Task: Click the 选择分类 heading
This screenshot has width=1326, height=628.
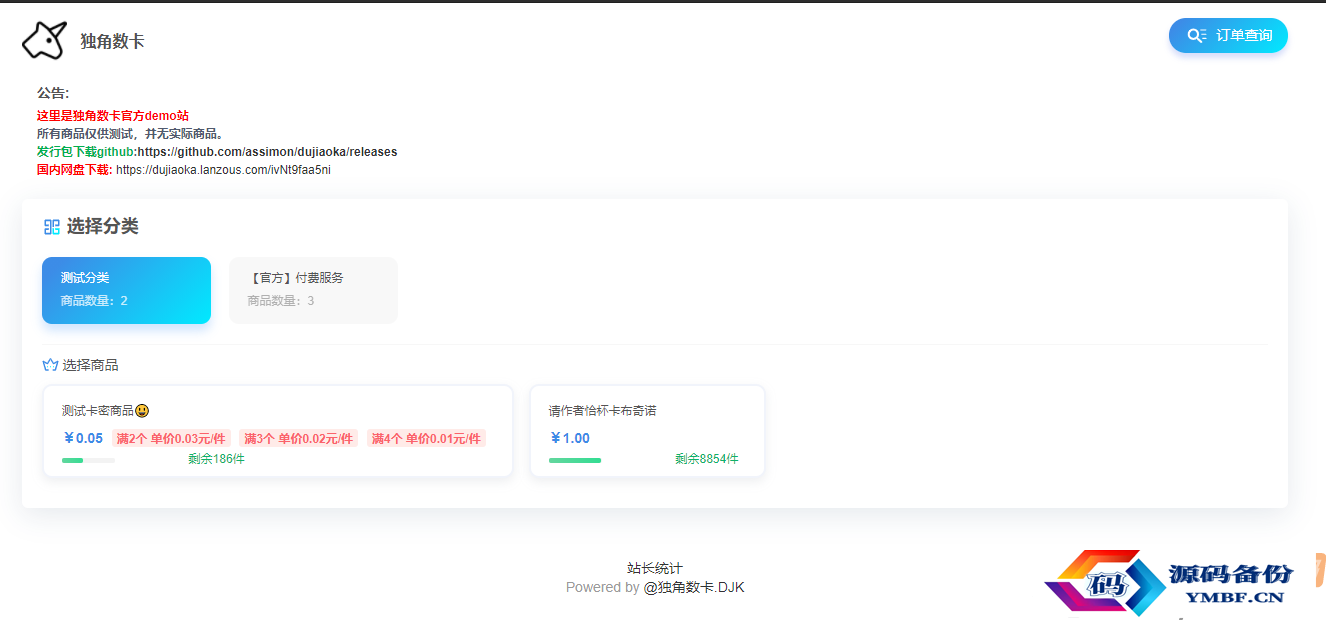Action: tap(103, 227)
